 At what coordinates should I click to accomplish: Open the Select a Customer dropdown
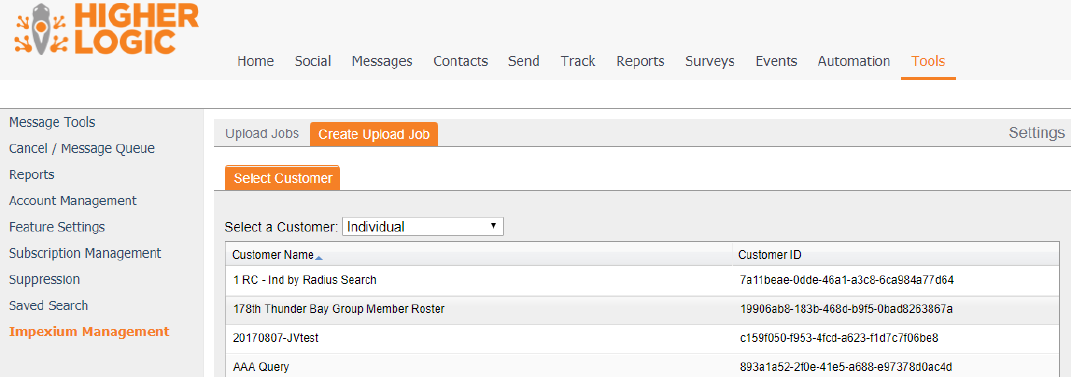click(422, 227)
